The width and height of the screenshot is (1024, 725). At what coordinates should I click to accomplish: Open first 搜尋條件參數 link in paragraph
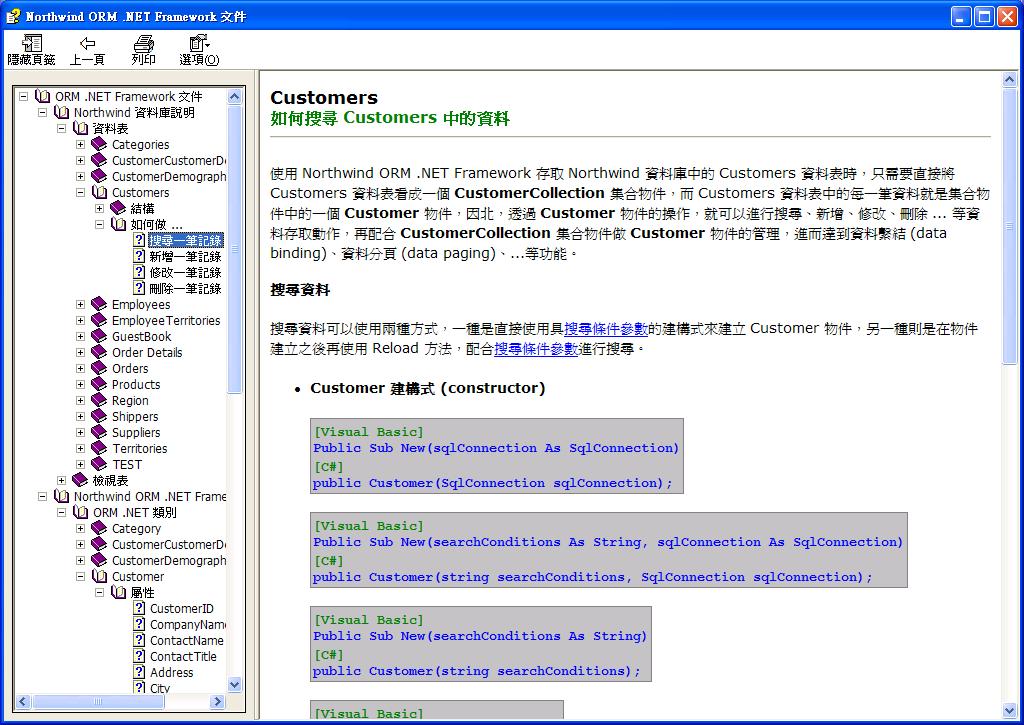click(605, 329)
